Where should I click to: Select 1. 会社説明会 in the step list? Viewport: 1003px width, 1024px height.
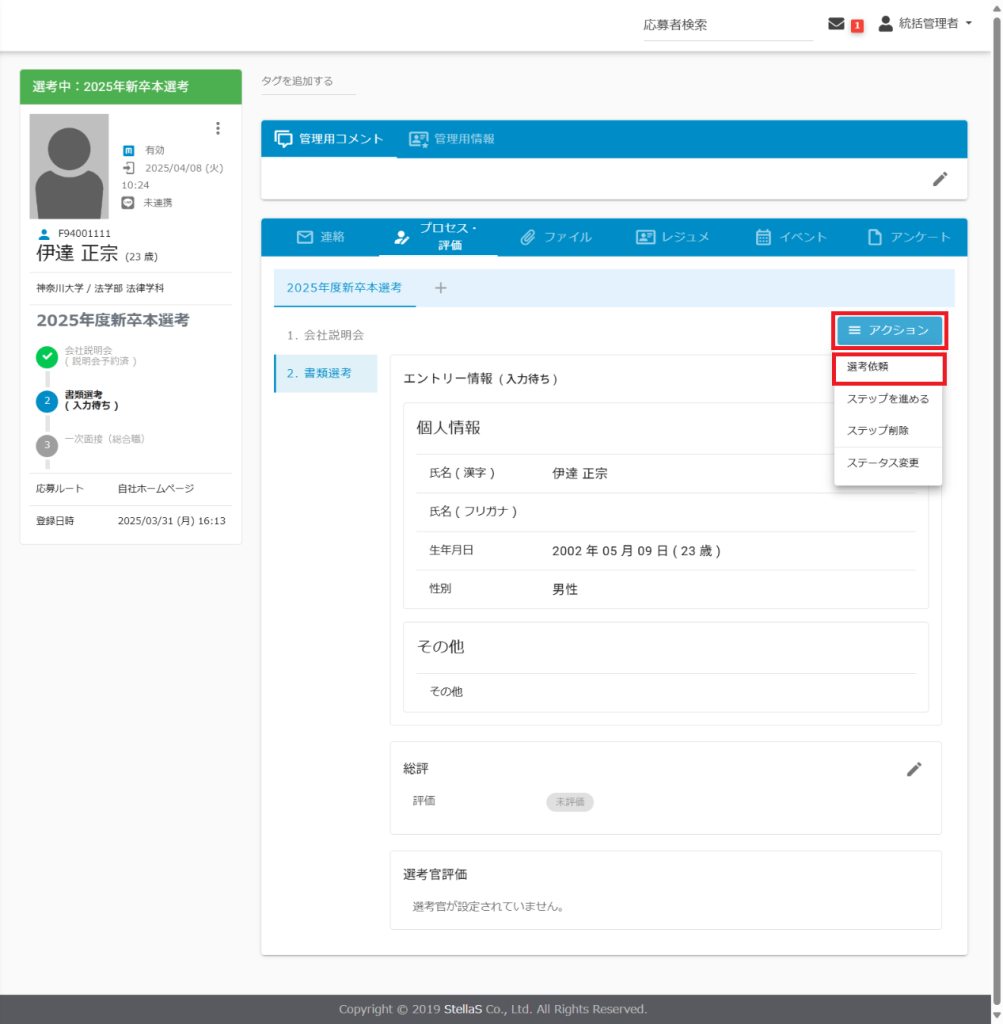pos(325,335)
